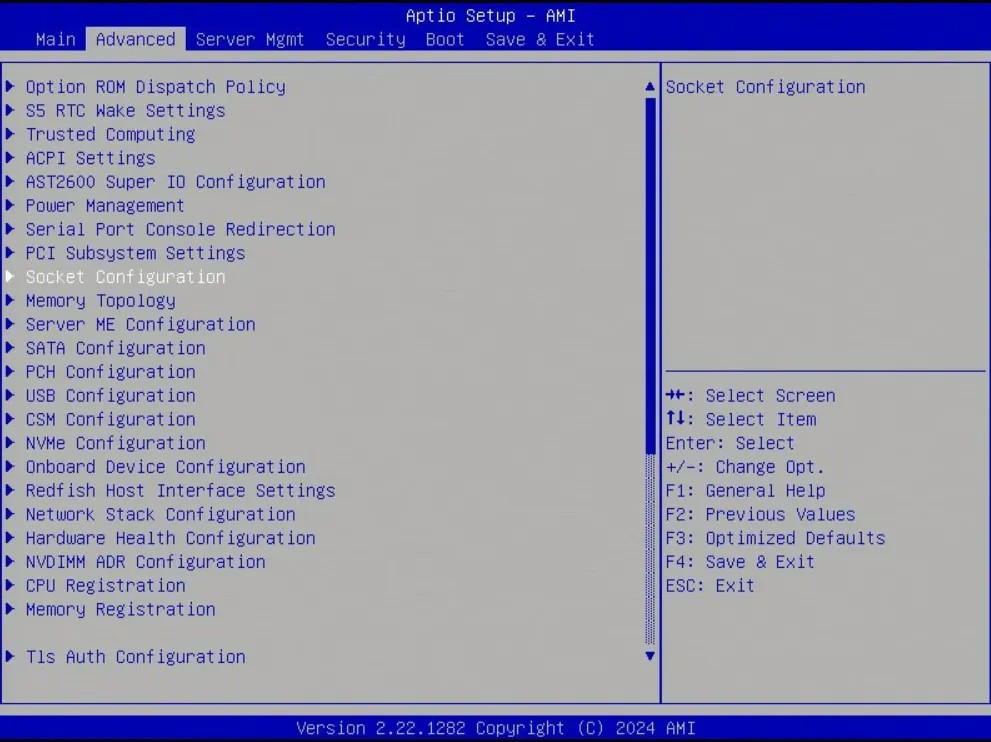Open ACPI Settings

(x=89, y=158)
